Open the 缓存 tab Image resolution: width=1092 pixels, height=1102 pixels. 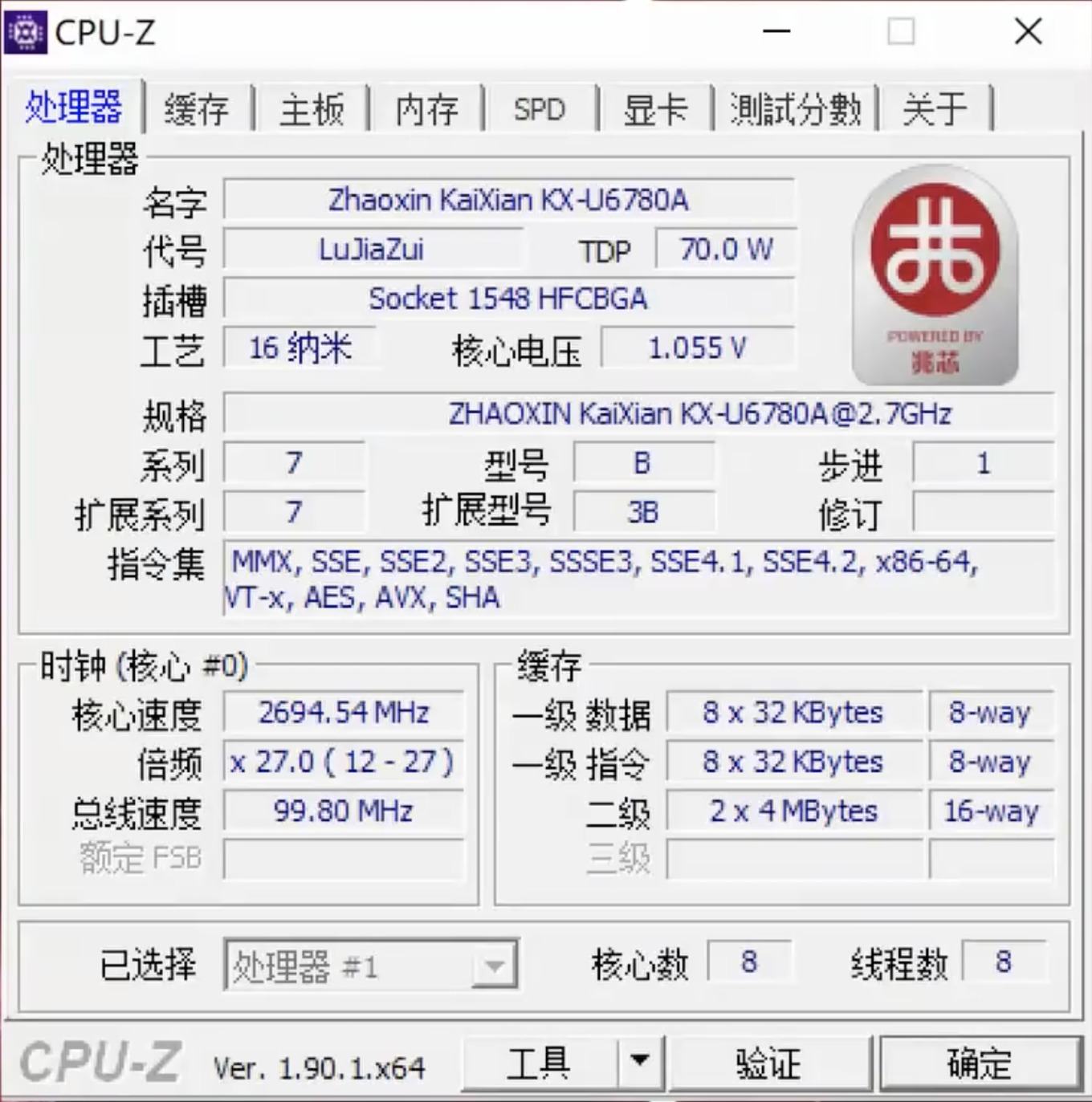pyautogui.click(x=197, y=108)
